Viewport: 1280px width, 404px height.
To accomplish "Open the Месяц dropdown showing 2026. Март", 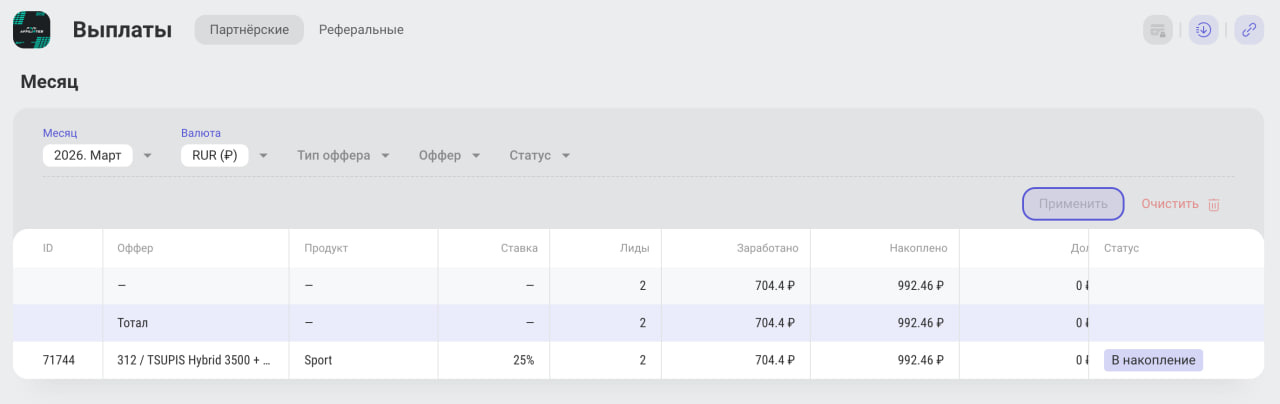I will (x=98, y=156).
